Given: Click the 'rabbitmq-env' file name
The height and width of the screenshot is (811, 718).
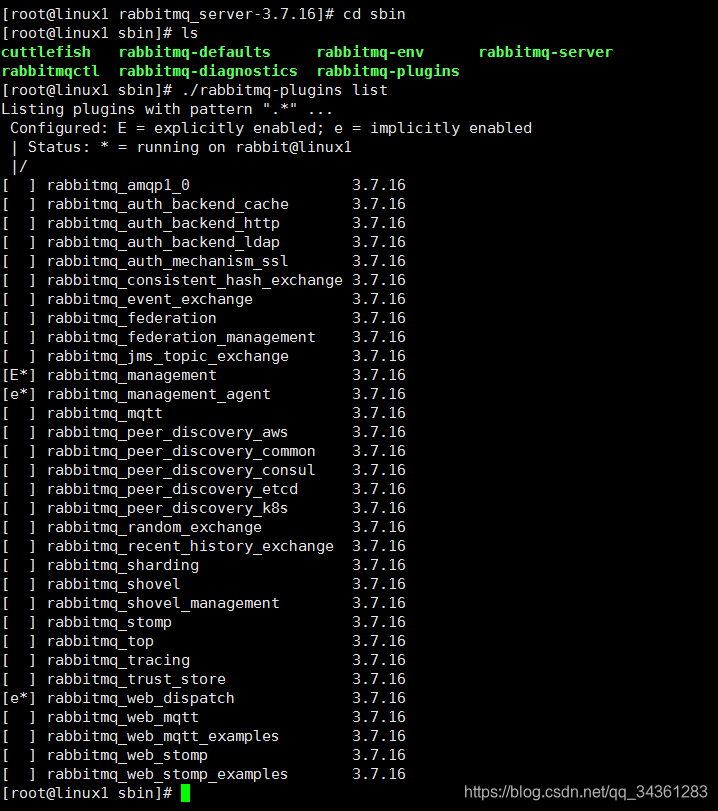Looking at the screenshot, I should pyautogui.click(x=370, y=52).
